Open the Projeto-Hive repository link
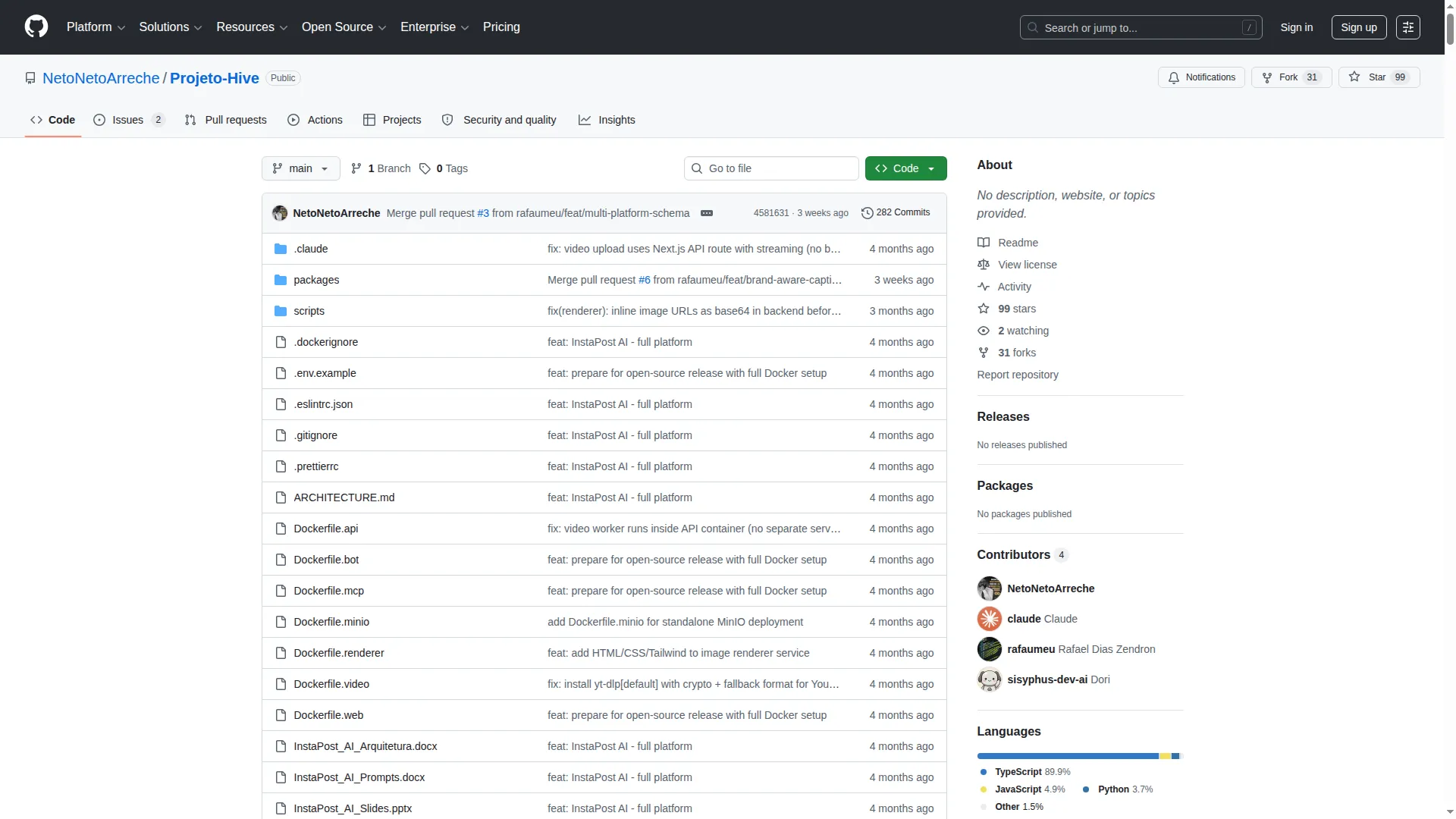The width and height of the screenshot is (1456, 819). [215, 78]
